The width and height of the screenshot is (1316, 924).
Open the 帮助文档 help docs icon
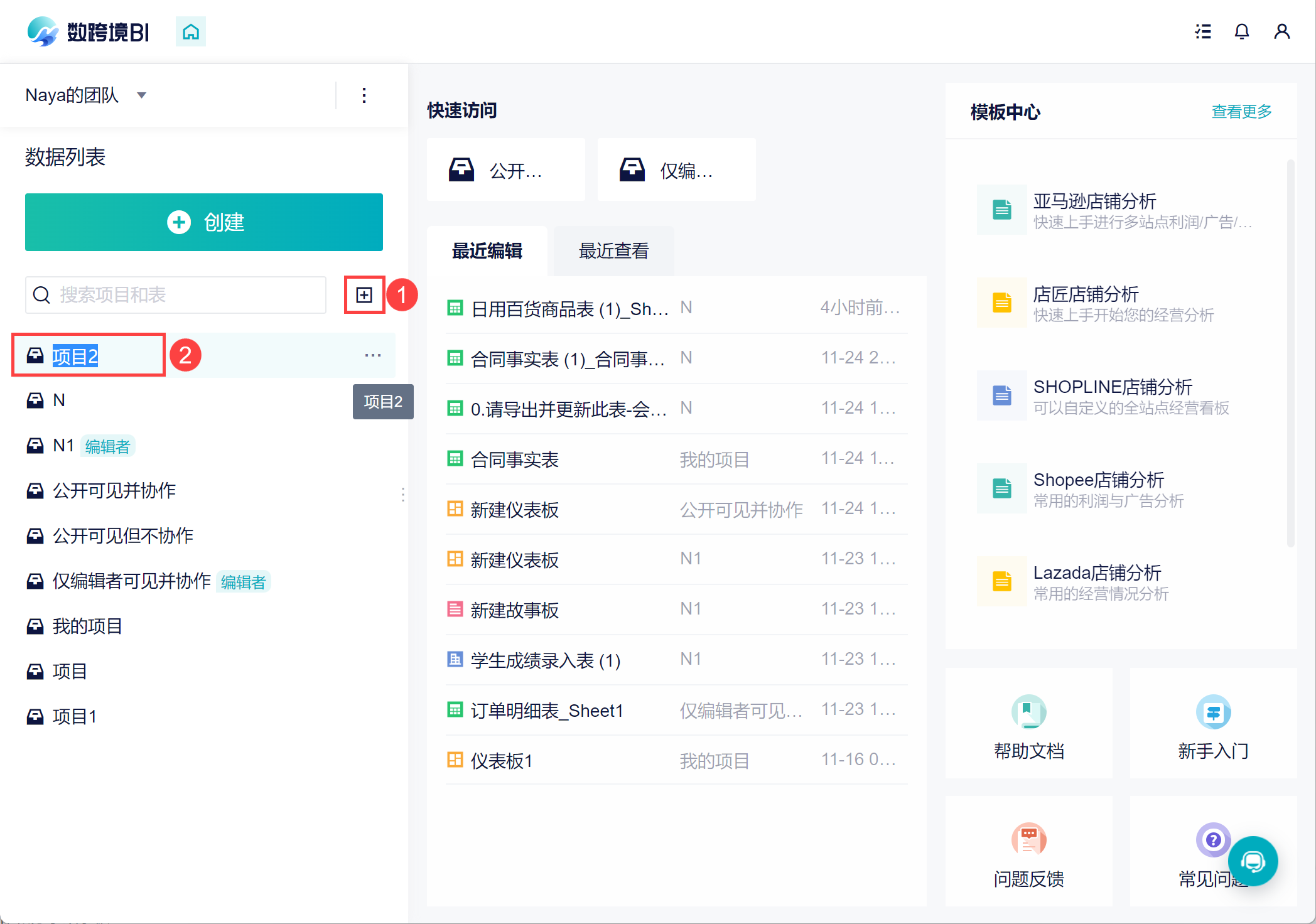pyautogui.click(x=1028, y=712)
